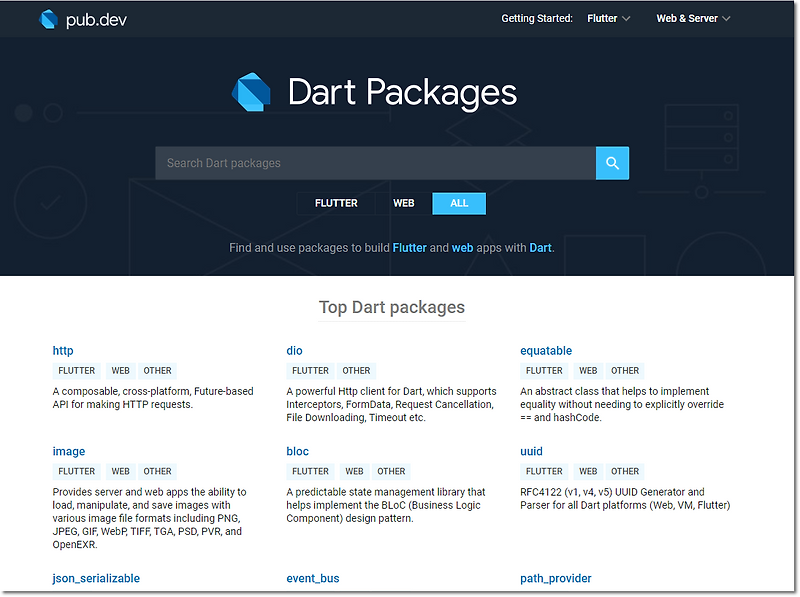Click the dio description about Http client
This screenshot has width=800, height=597.
click(391, 404)
